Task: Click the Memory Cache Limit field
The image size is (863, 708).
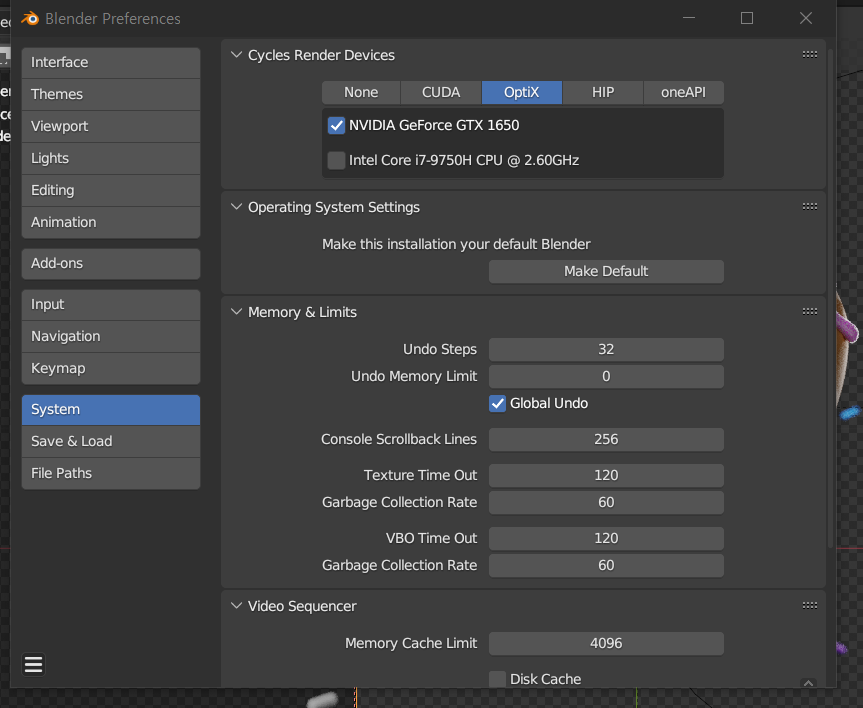Action: click(x=606, y=644)
